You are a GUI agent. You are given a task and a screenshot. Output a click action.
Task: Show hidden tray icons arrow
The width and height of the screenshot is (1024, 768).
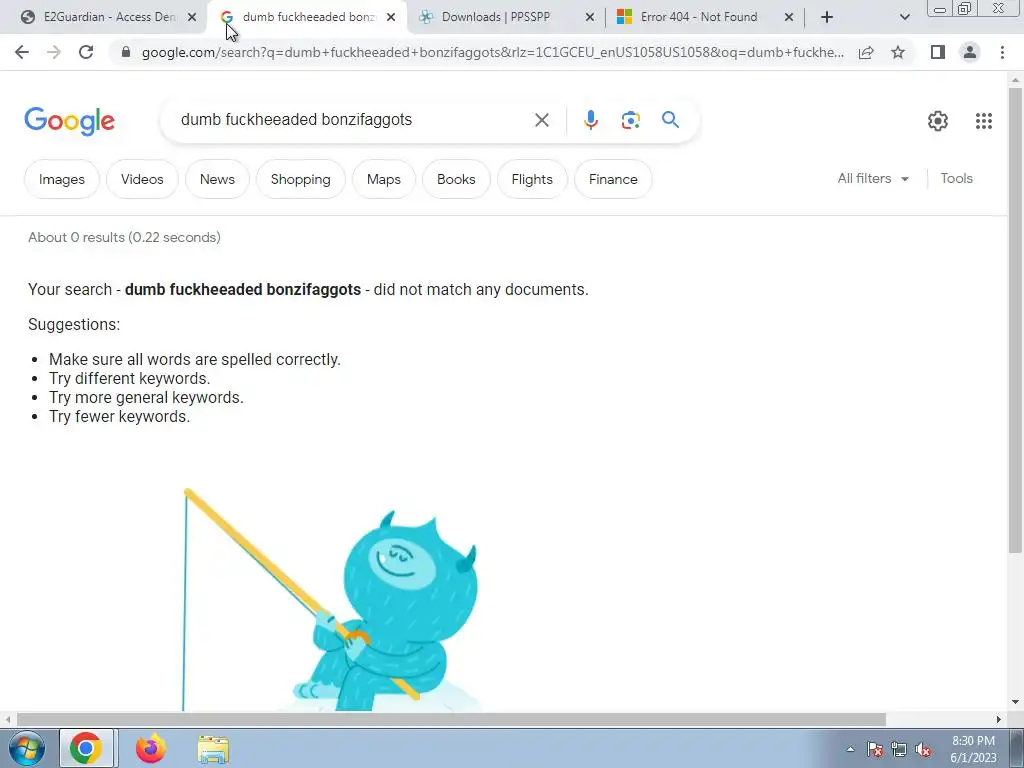tap(850, 750)
